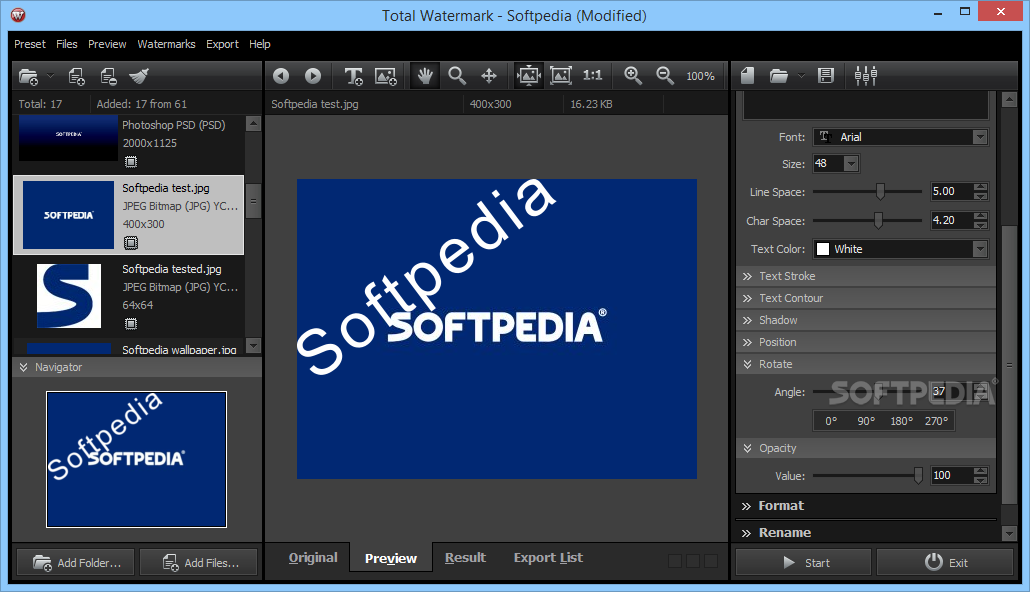Click the film icon under Softpedia test.jpg
The height and width of the screenshot is (592, 1030).
[x=131, y=243]
